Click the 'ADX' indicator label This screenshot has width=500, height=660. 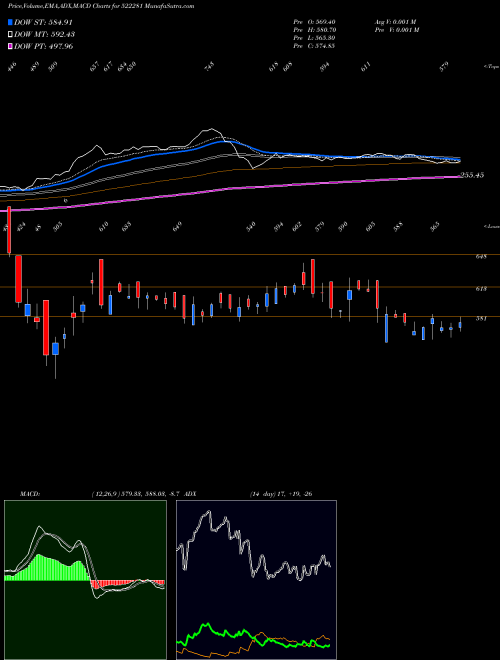click(x=190, y=494)
